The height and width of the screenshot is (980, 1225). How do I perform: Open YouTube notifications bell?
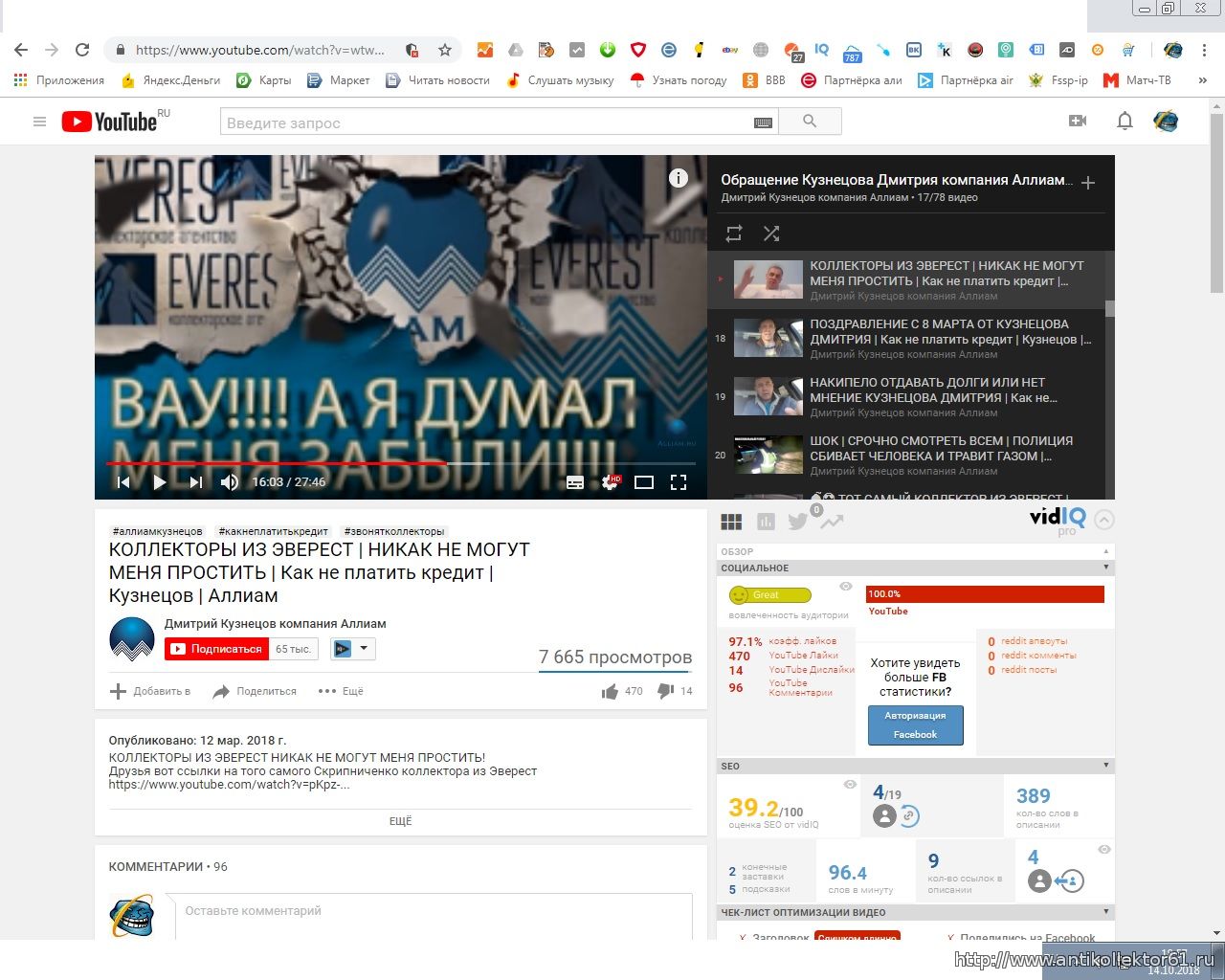(x=1125, y=122)
